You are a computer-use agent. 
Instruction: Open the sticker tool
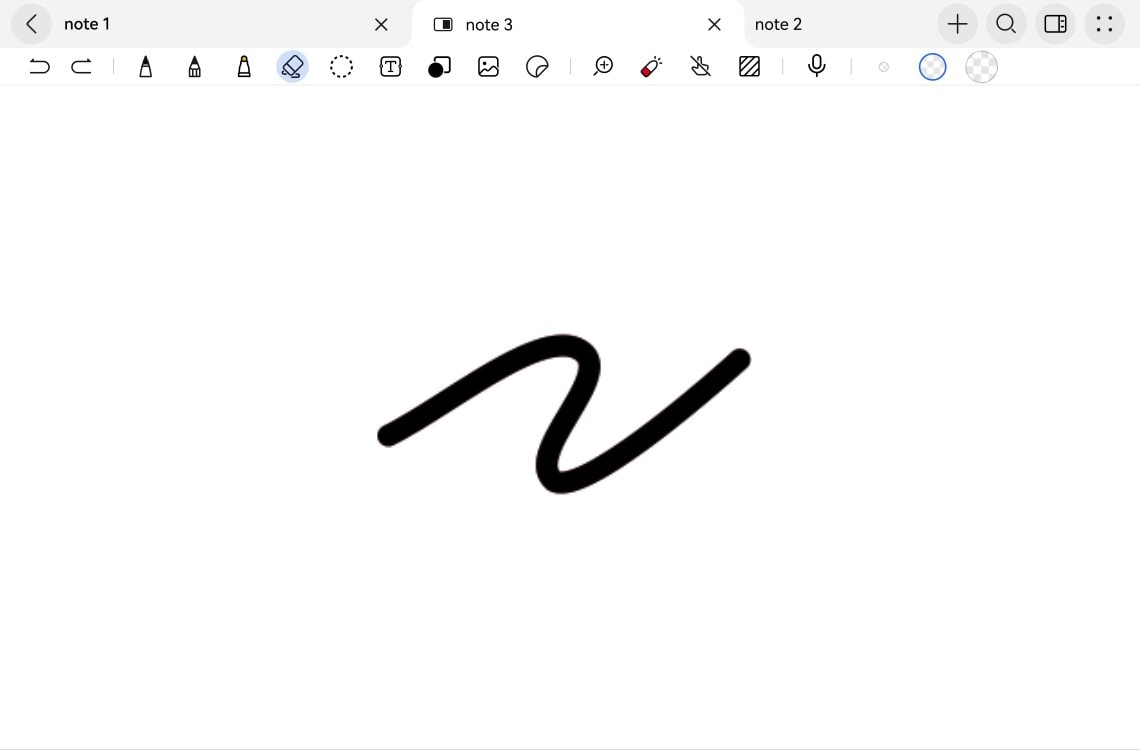pos(537,67)
